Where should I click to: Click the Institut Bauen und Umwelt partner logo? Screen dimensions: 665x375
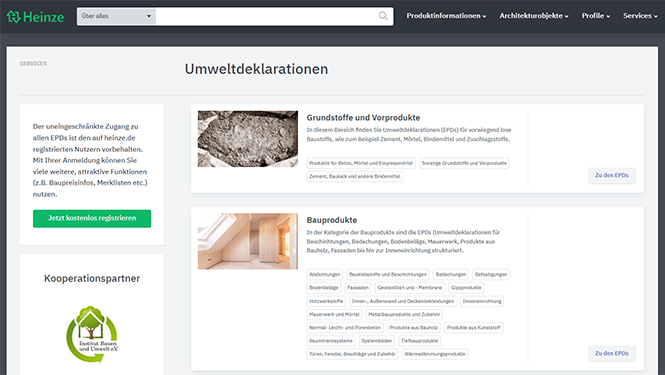(x=92, y=334)
